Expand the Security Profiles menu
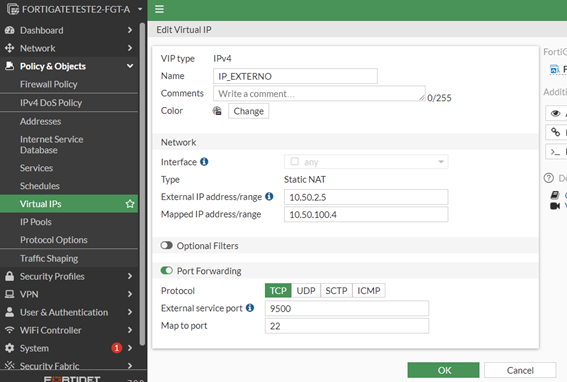567x382 pixels. (x=69, y=276)
